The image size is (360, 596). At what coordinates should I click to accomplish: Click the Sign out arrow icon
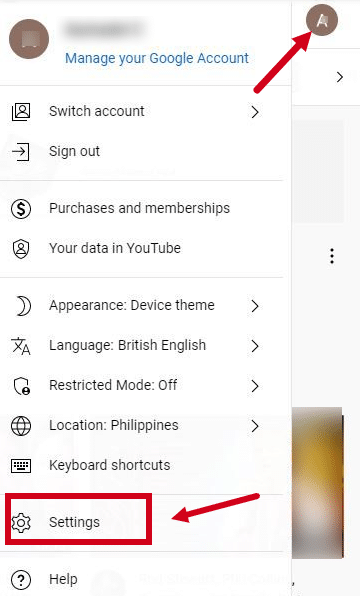pyautogui.click(x=21, y=152)
